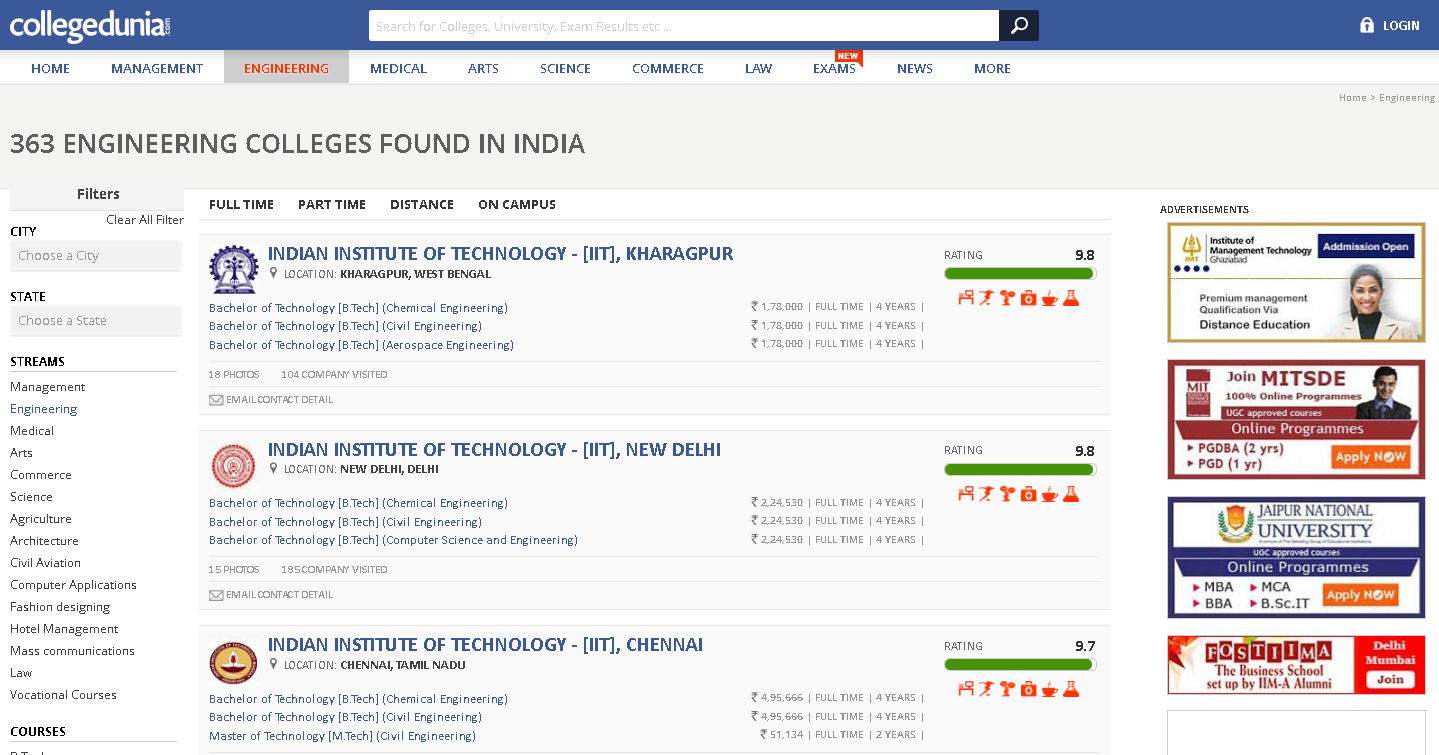Image resolution: width=1439 pixels, height=755 pixels.
Task: Open the MORE nav menu
Action: (992, 68)
